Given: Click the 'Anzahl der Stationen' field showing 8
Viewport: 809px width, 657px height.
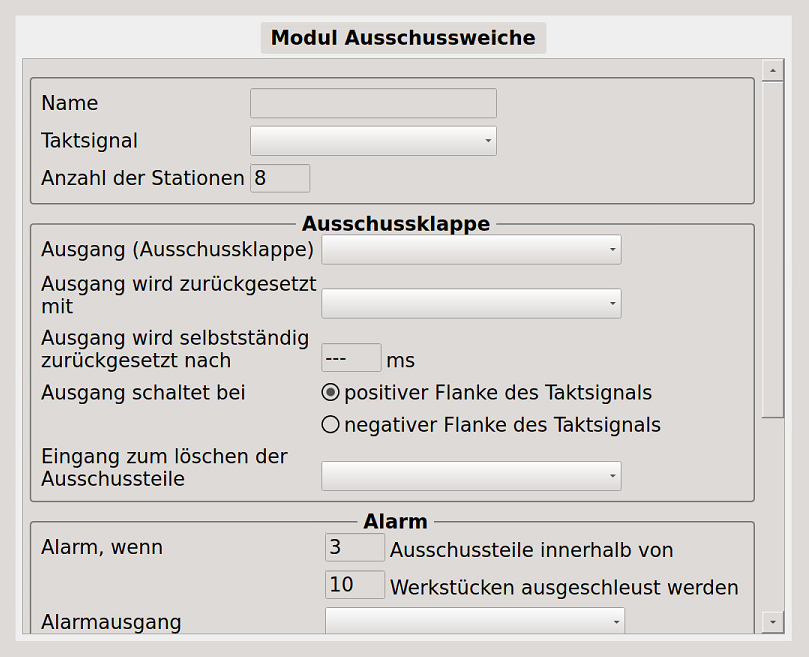Looking at the screenshot, I should pos(280,177).
